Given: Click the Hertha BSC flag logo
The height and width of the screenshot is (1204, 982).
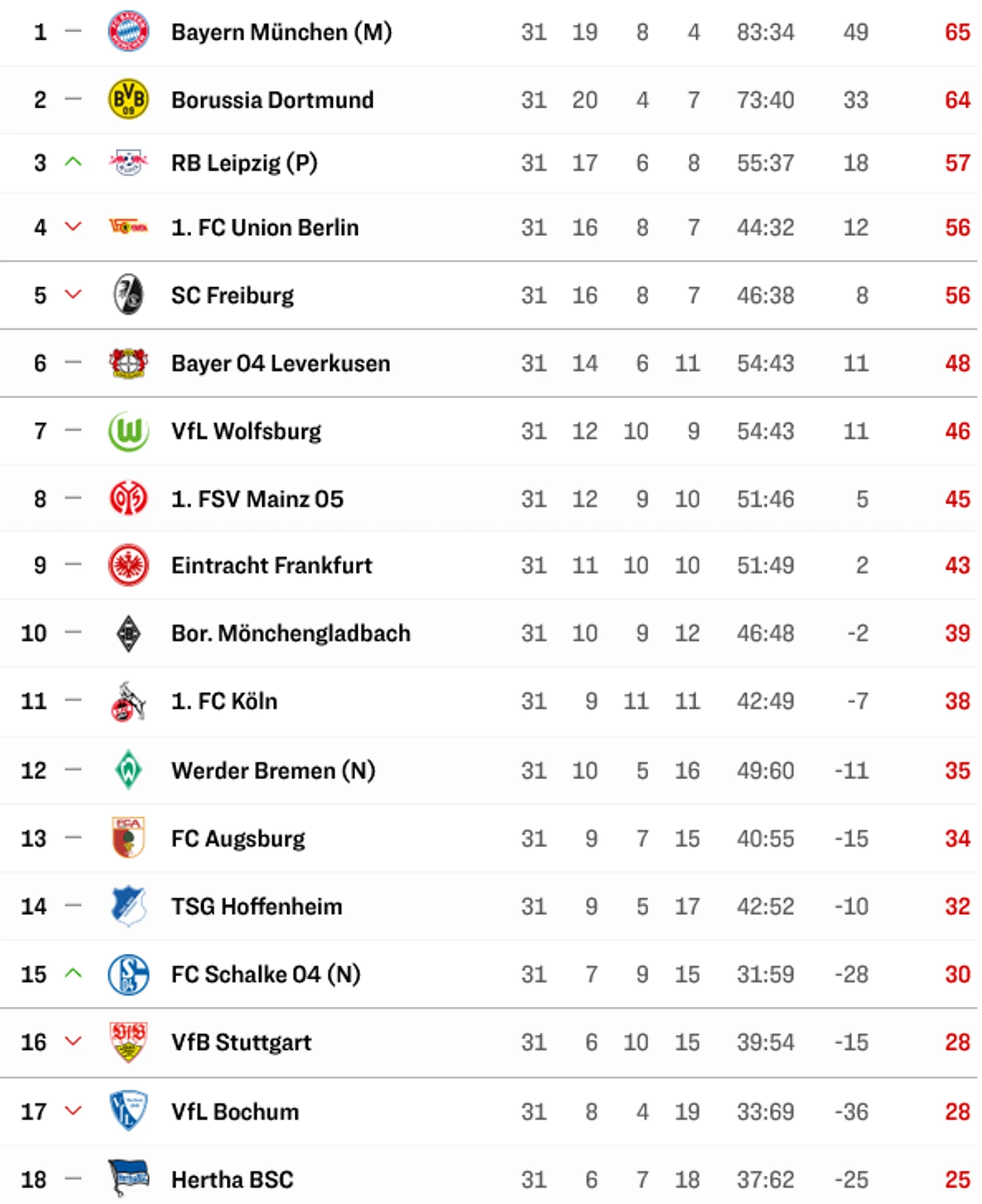Looking at the screenshot, I should pyautogui.click(x=128, y=1178).
